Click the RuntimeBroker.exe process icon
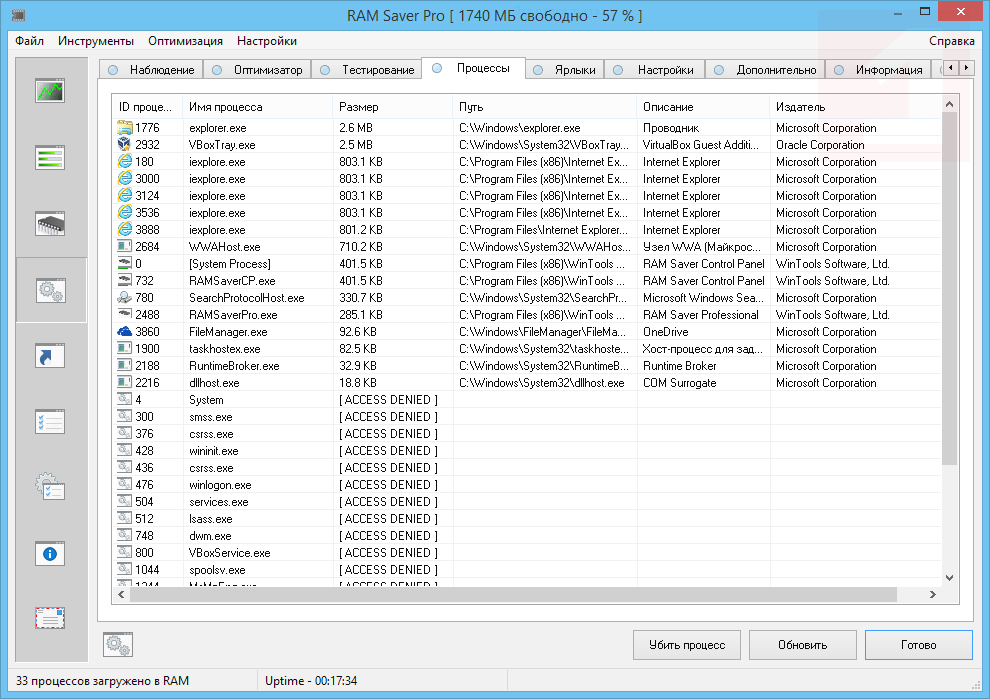Image resolution: width=990 pixels, height=699 pixels. (125, 366)
